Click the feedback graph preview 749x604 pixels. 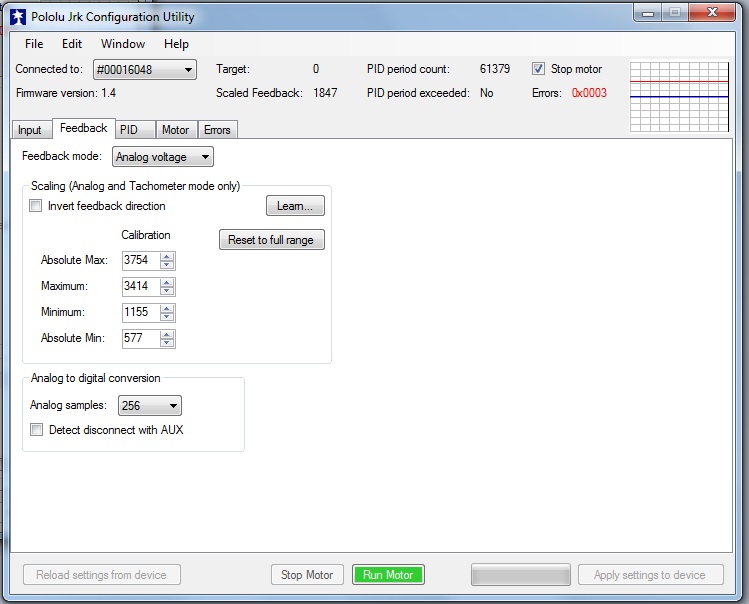pyautogui.click(x=679, y=97)
